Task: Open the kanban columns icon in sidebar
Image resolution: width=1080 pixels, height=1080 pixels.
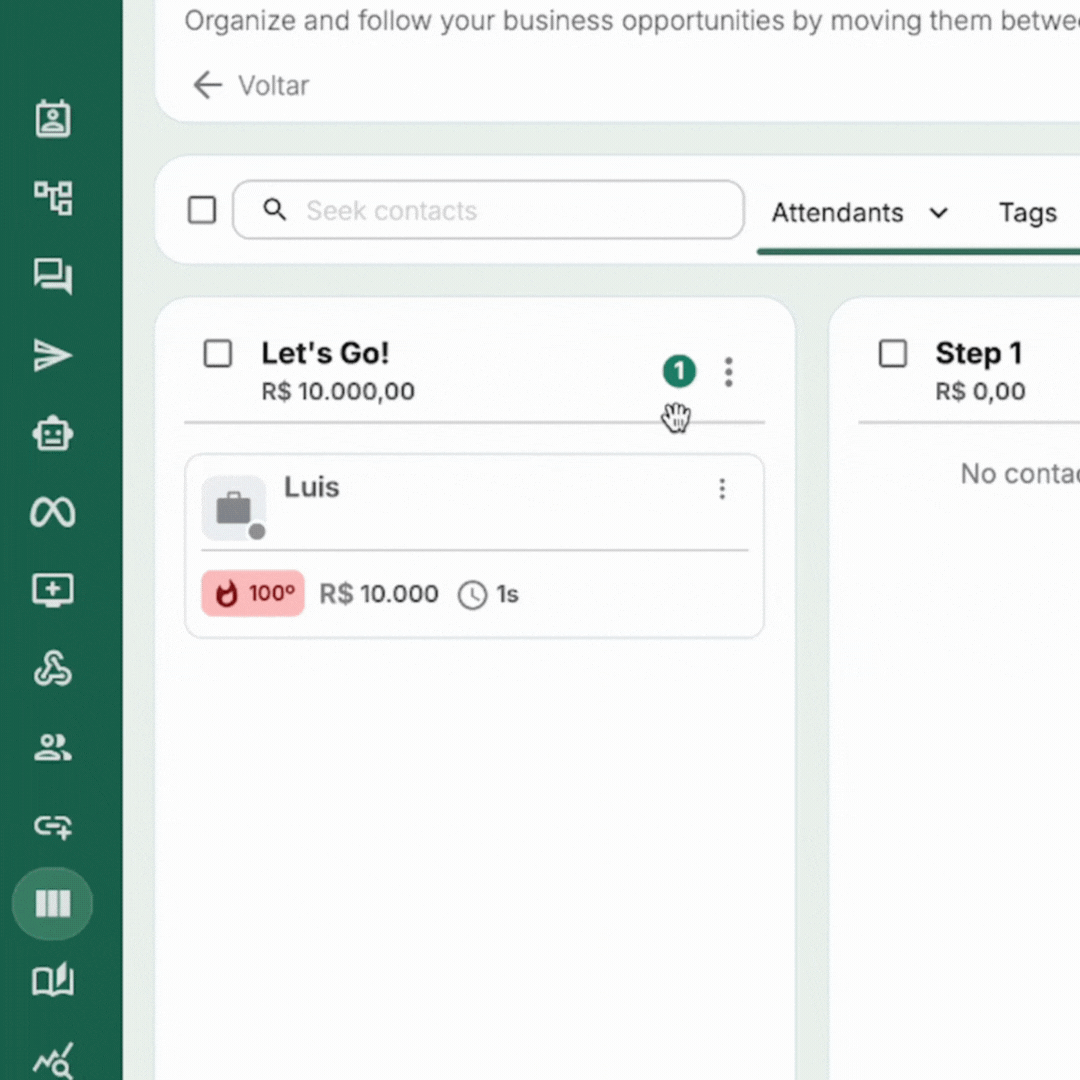Action: pos(53,904)
